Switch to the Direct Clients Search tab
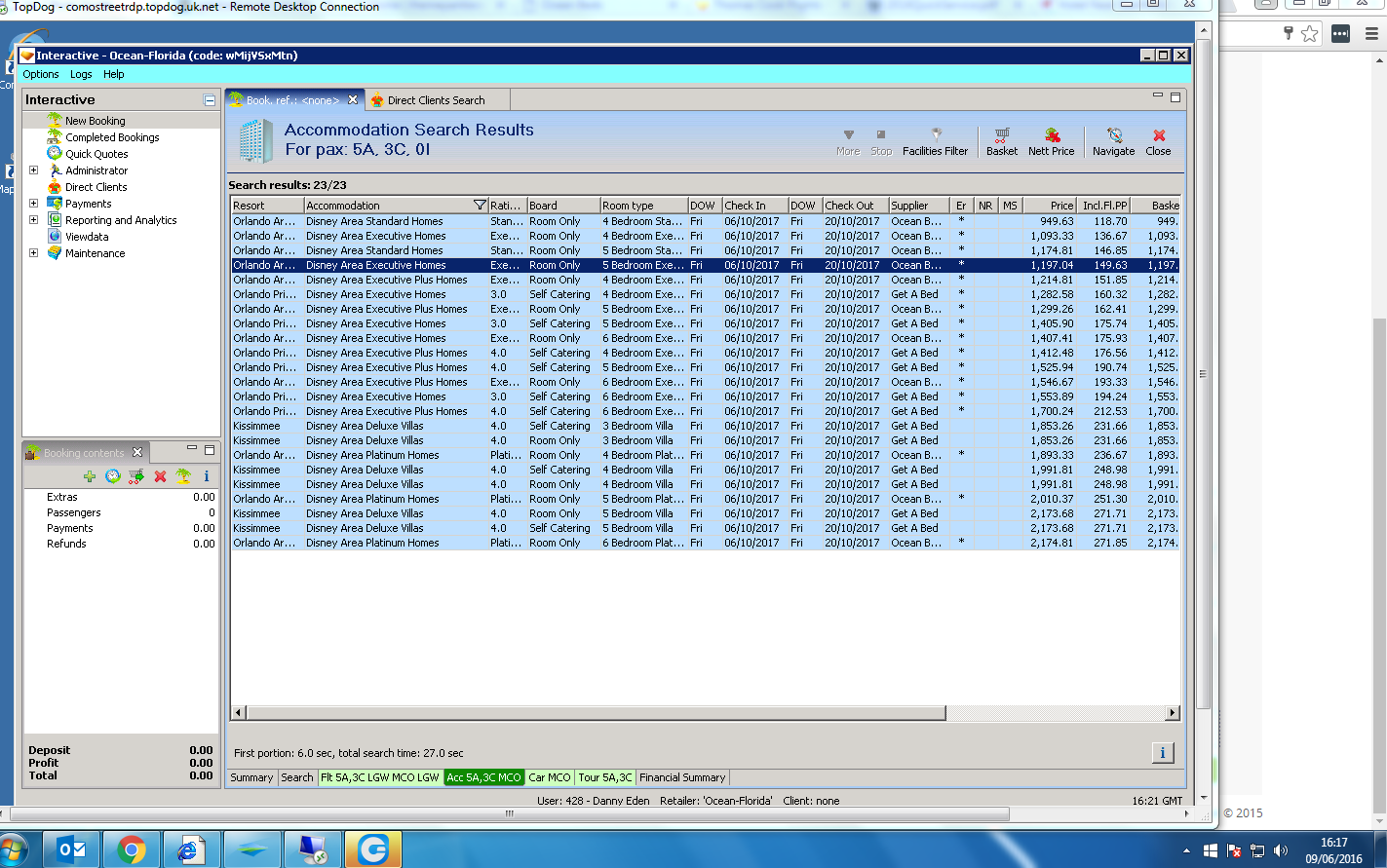Viewport: 1387px width, 868px height. tap(436, 100)
